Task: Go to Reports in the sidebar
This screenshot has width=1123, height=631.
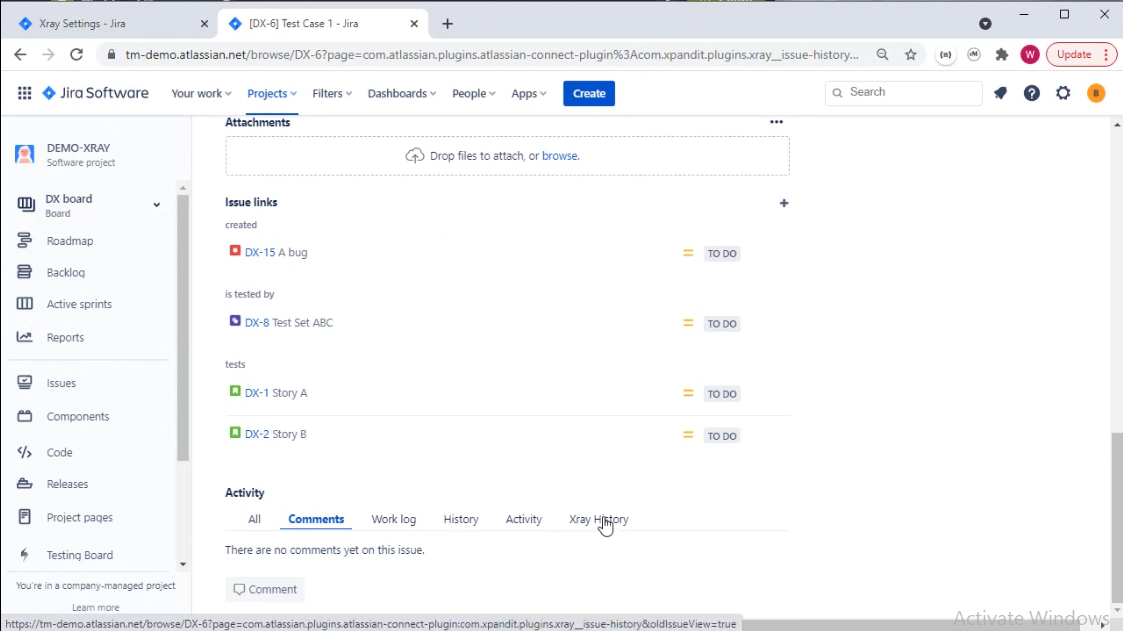Action: 65,337
